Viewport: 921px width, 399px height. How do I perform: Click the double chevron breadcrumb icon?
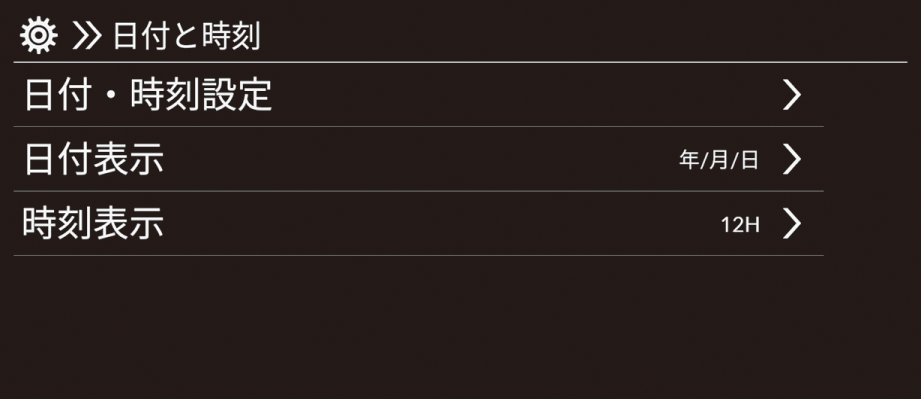[87, 38]
